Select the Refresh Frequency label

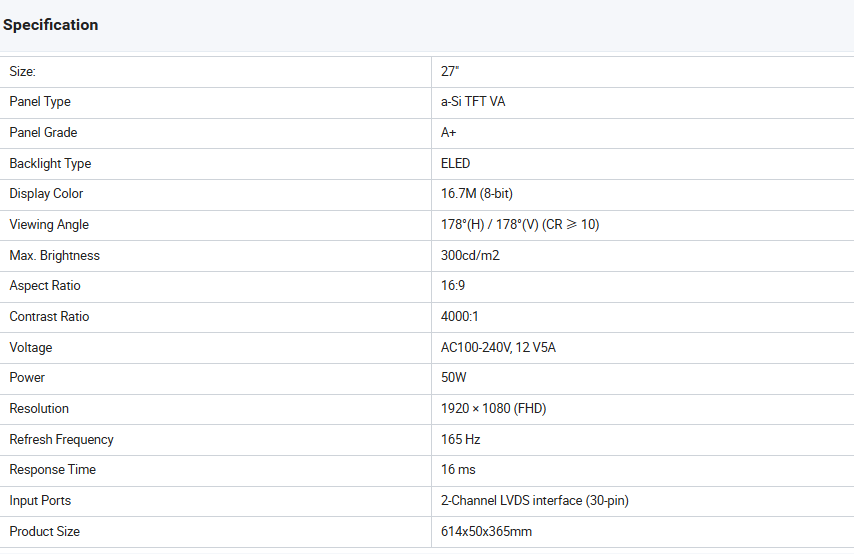click(61, 440)
